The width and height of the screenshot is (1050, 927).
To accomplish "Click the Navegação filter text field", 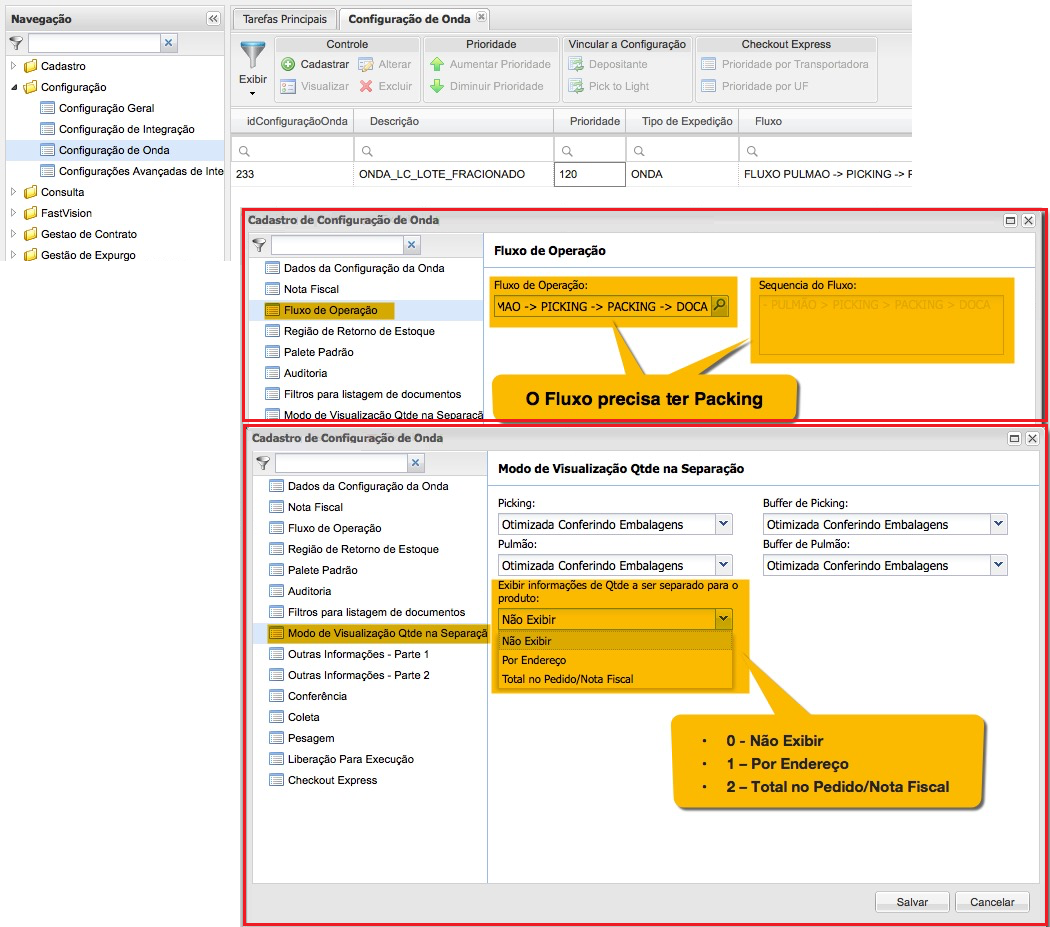I will [x=94, y=44].
